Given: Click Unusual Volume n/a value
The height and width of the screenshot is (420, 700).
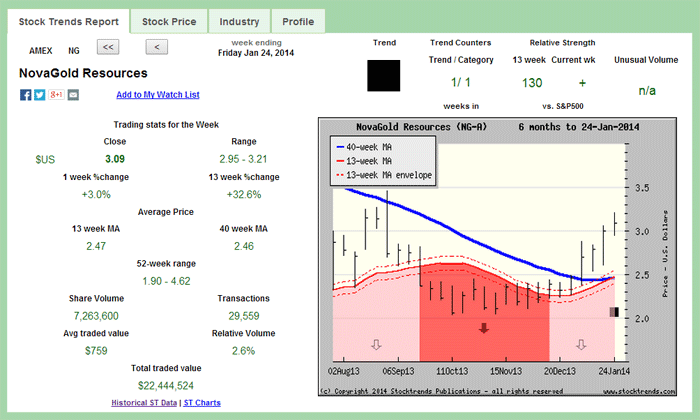Looking at the screenshot, I should click(x=647, y=91).
